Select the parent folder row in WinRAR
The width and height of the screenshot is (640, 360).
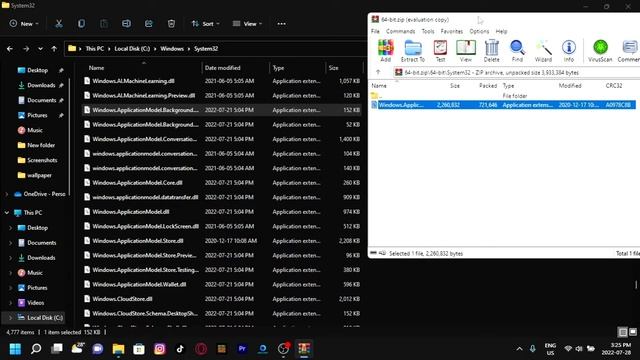click(x=503, y=96)
